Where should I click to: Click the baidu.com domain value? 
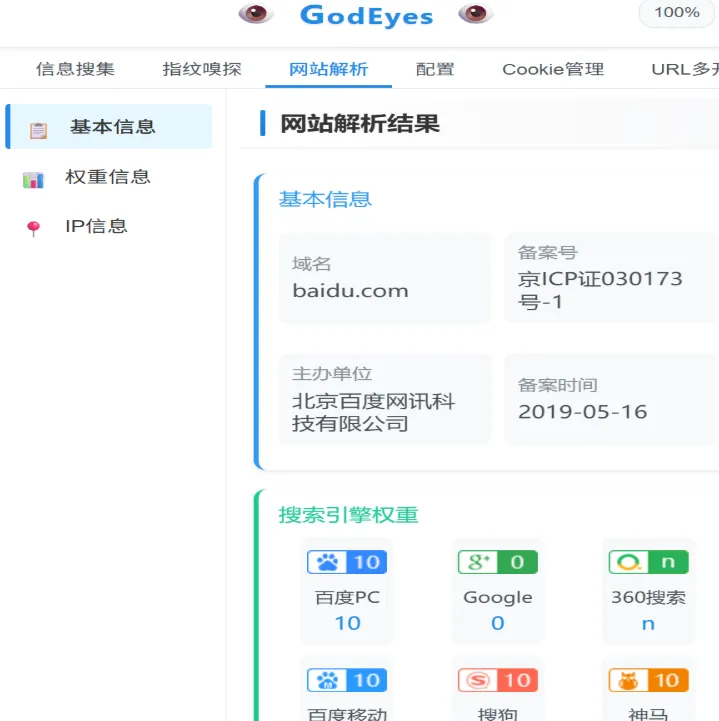(x=350, y=291)
